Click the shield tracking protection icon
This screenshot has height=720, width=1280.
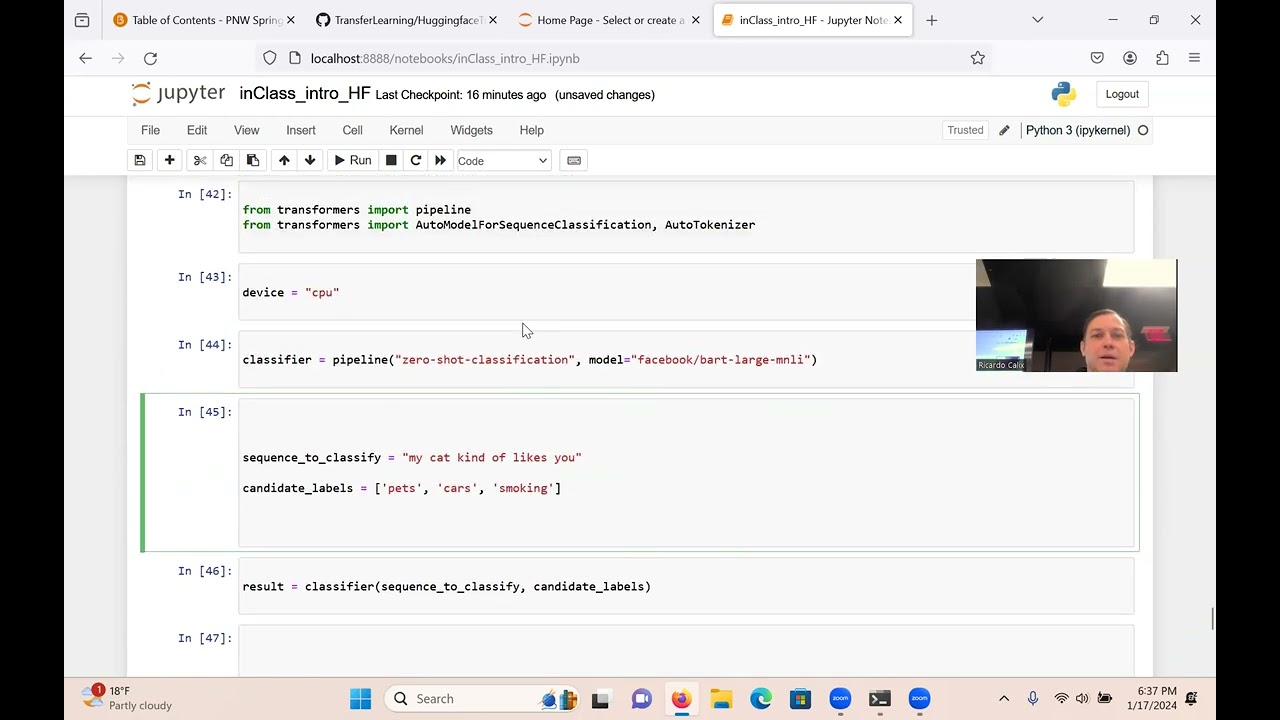pyautogui.click(x=270, y=58)
